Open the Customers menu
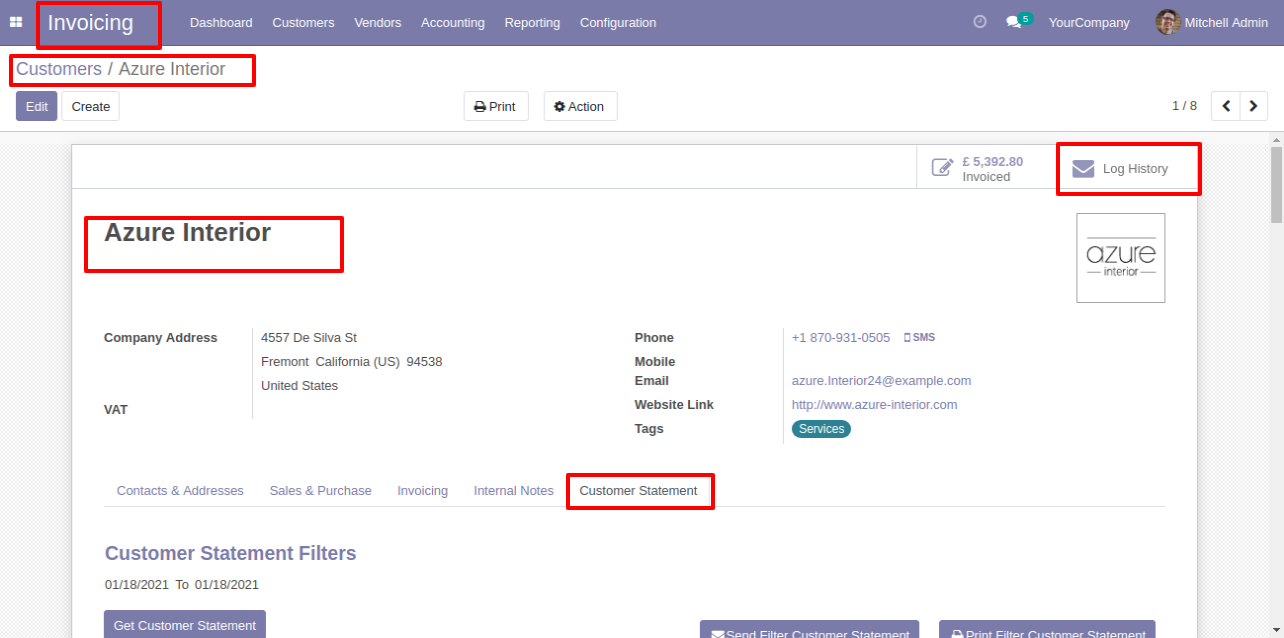This screenshot has width=1284, height=638. tap(303, 22)
